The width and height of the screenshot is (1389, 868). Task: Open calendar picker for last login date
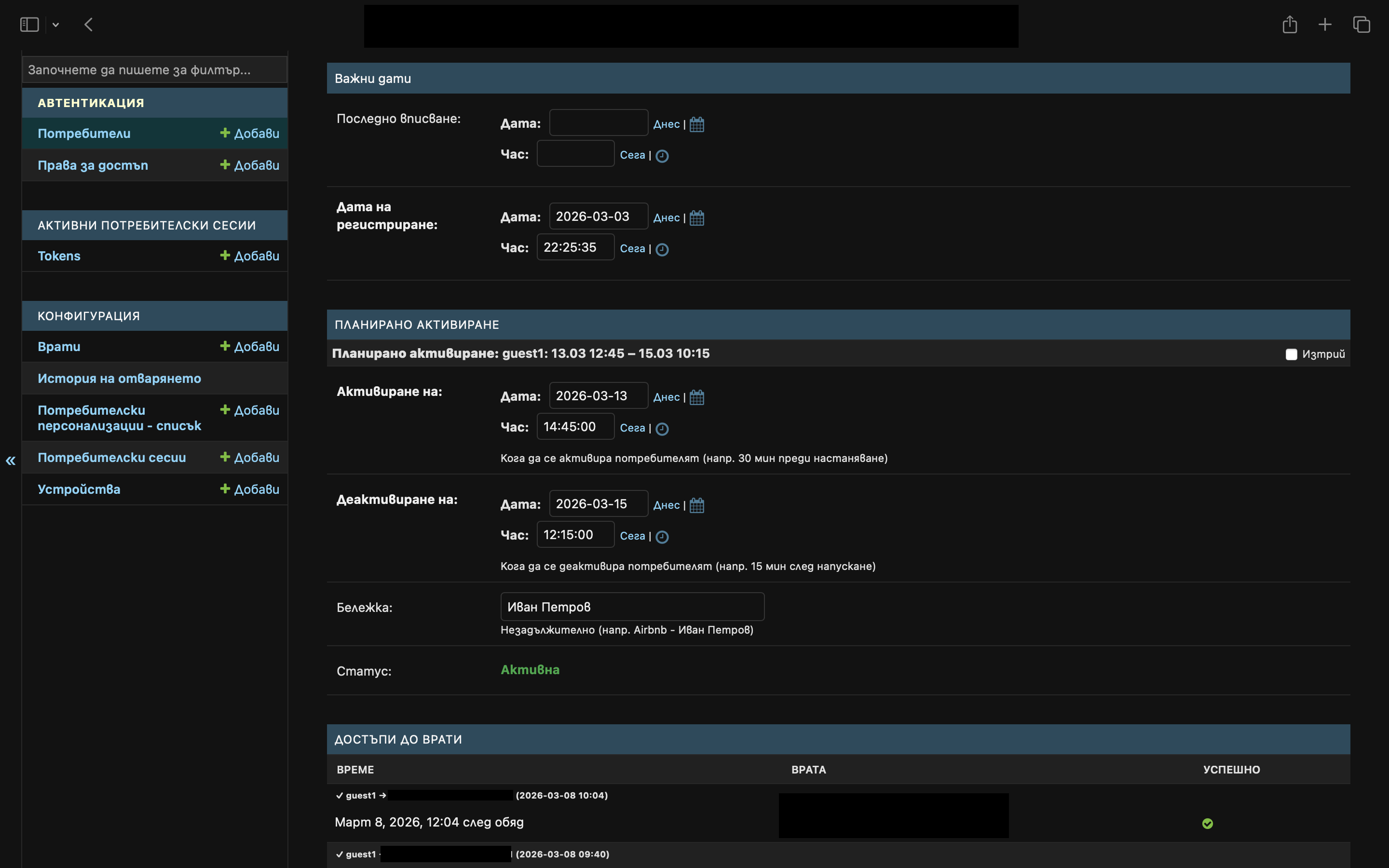[697, 124]
